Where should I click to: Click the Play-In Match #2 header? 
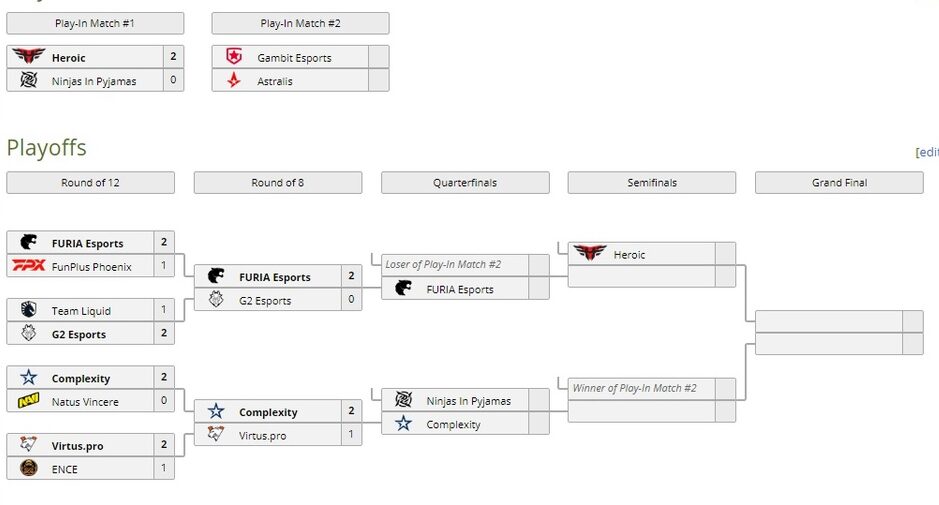click(x=300, y=23)
